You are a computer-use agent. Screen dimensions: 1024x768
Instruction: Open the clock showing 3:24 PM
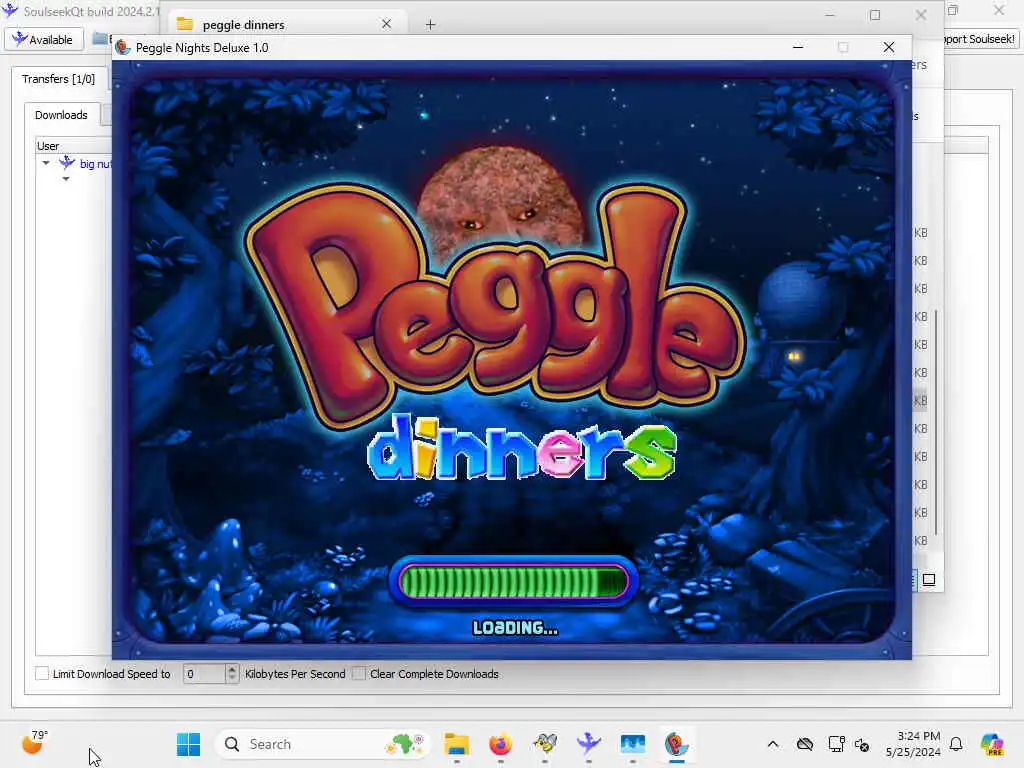pyautogui.click(x=912, y=744)
